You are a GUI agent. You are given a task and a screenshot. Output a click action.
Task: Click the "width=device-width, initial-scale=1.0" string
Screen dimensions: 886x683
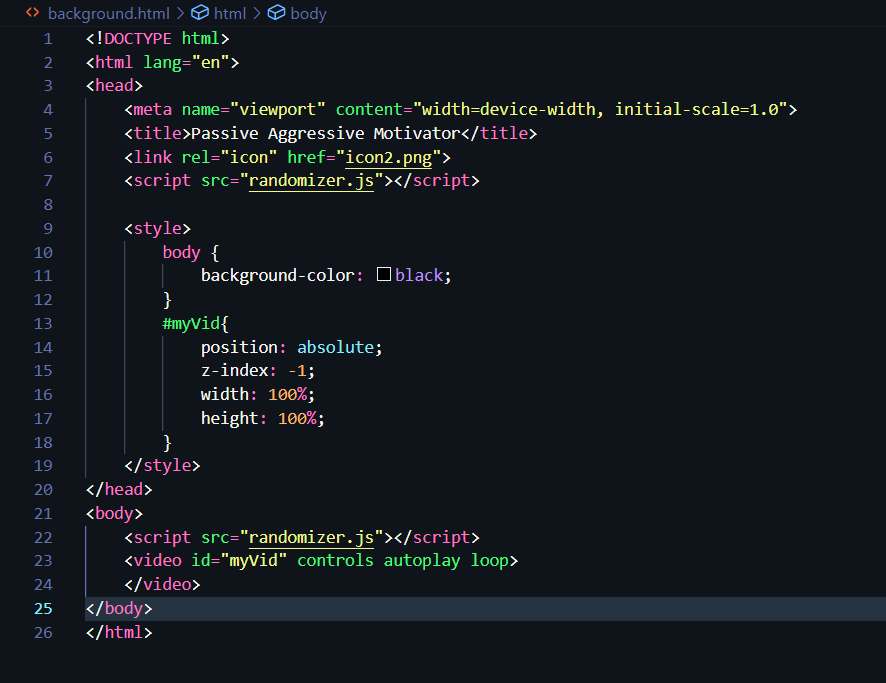[600, 110]
